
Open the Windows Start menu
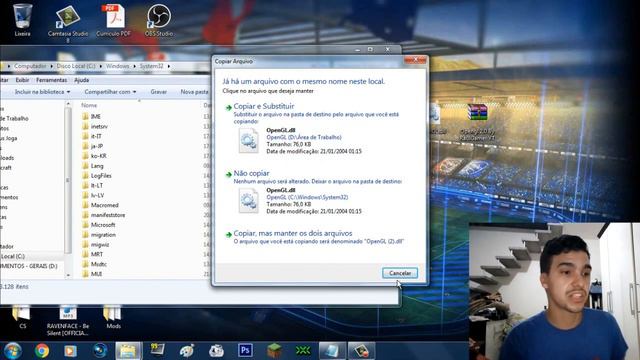(x=13, y=351)
